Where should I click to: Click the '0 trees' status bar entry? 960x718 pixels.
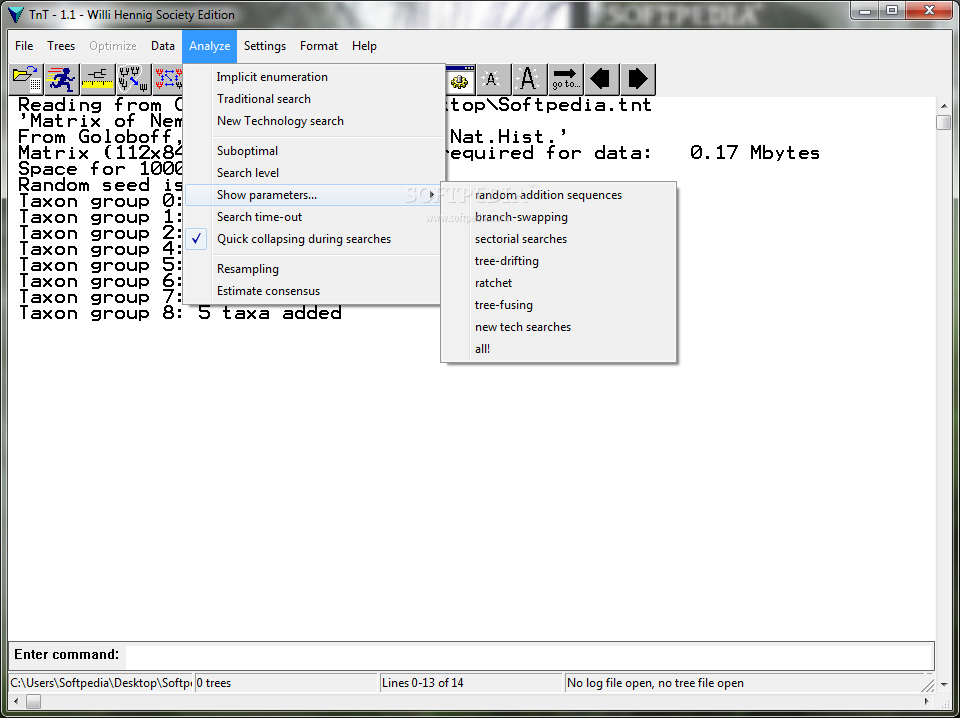287,683
